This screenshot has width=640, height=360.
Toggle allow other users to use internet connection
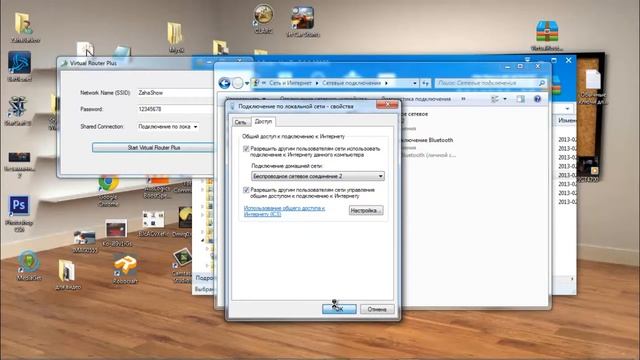coord(246,149)
